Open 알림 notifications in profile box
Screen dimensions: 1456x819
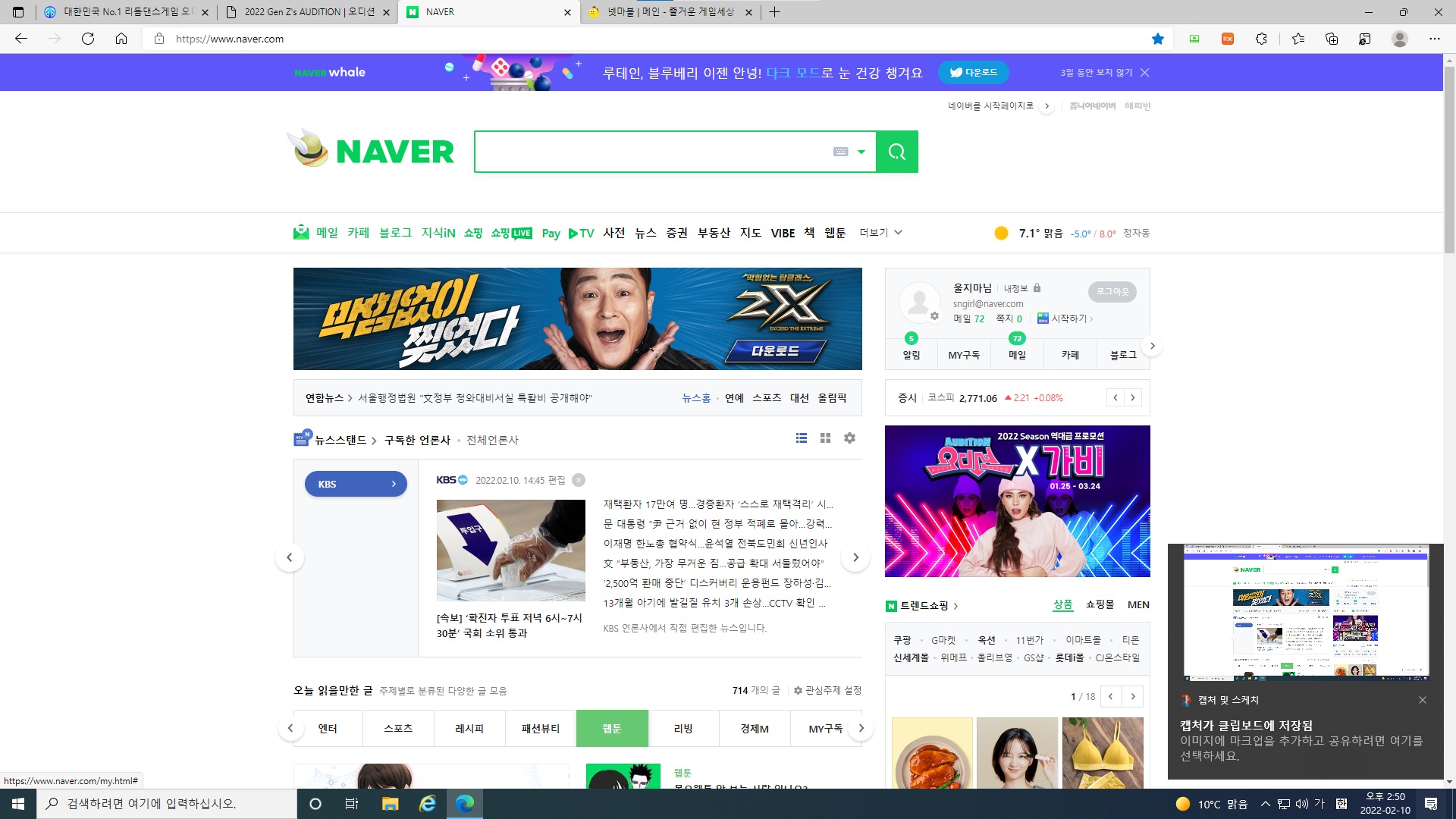(912, 355)
